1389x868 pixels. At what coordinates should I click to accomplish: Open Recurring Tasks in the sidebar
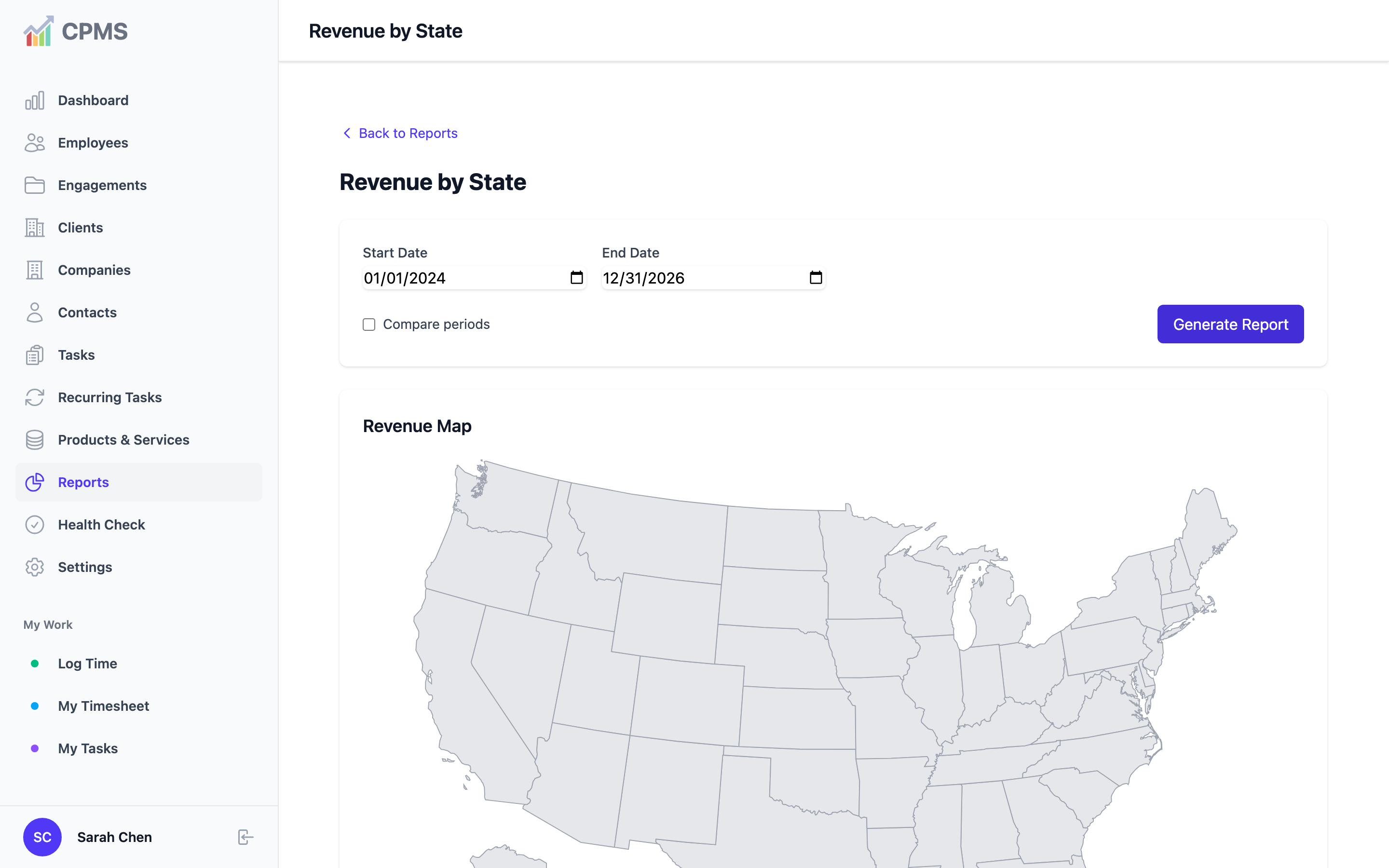138,398
